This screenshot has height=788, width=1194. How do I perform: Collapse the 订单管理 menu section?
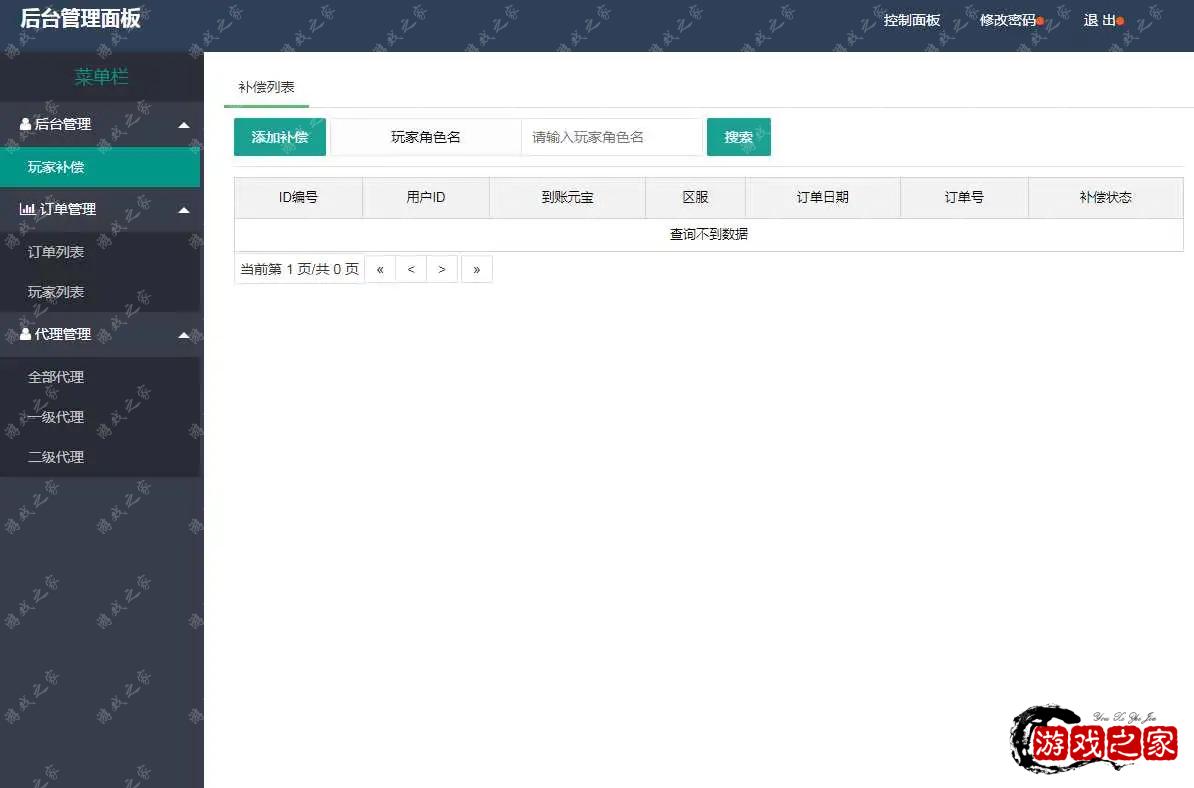point(183,209)
